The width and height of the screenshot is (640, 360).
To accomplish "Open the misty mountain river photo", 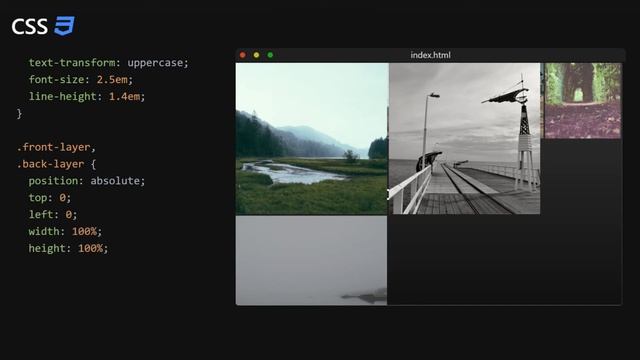I will [312, 138].
